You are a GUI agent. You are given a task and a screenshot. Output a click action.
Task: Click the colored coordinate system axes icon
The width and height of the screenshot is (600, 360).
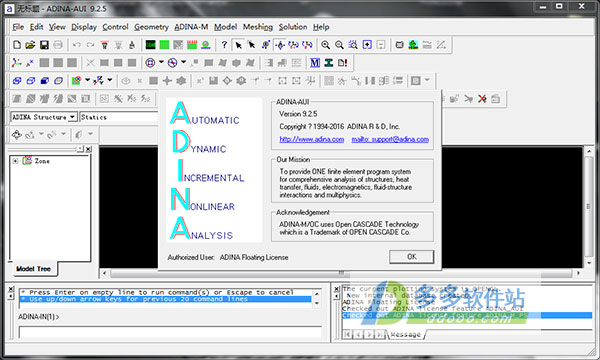pos(16,62)
